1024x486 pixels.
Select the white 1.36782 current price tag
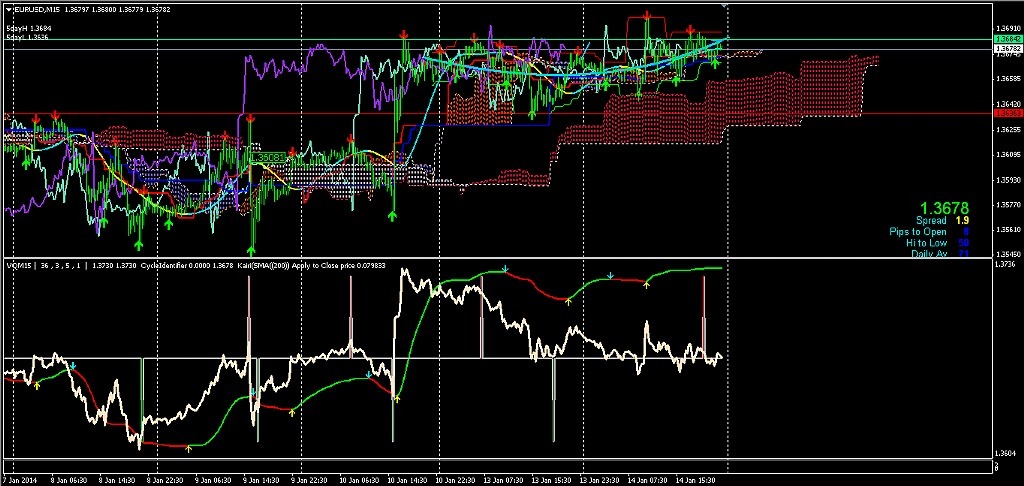1008,48
